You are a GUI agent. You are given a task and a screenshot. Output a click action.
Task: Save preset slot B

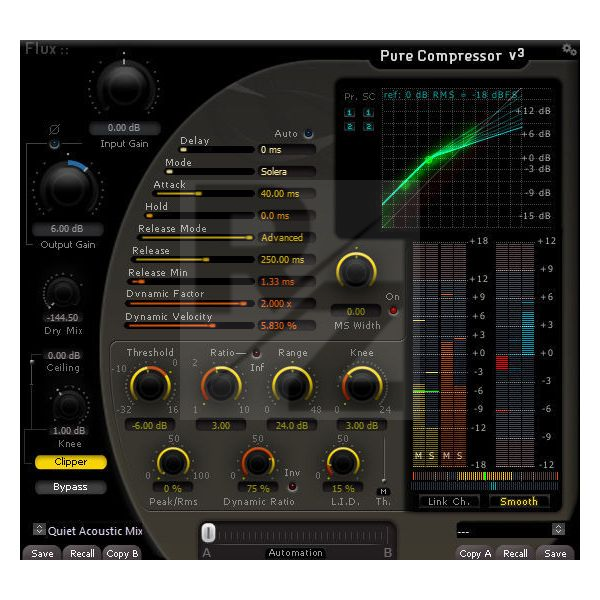pyautogui.click(x=555, y=553)
